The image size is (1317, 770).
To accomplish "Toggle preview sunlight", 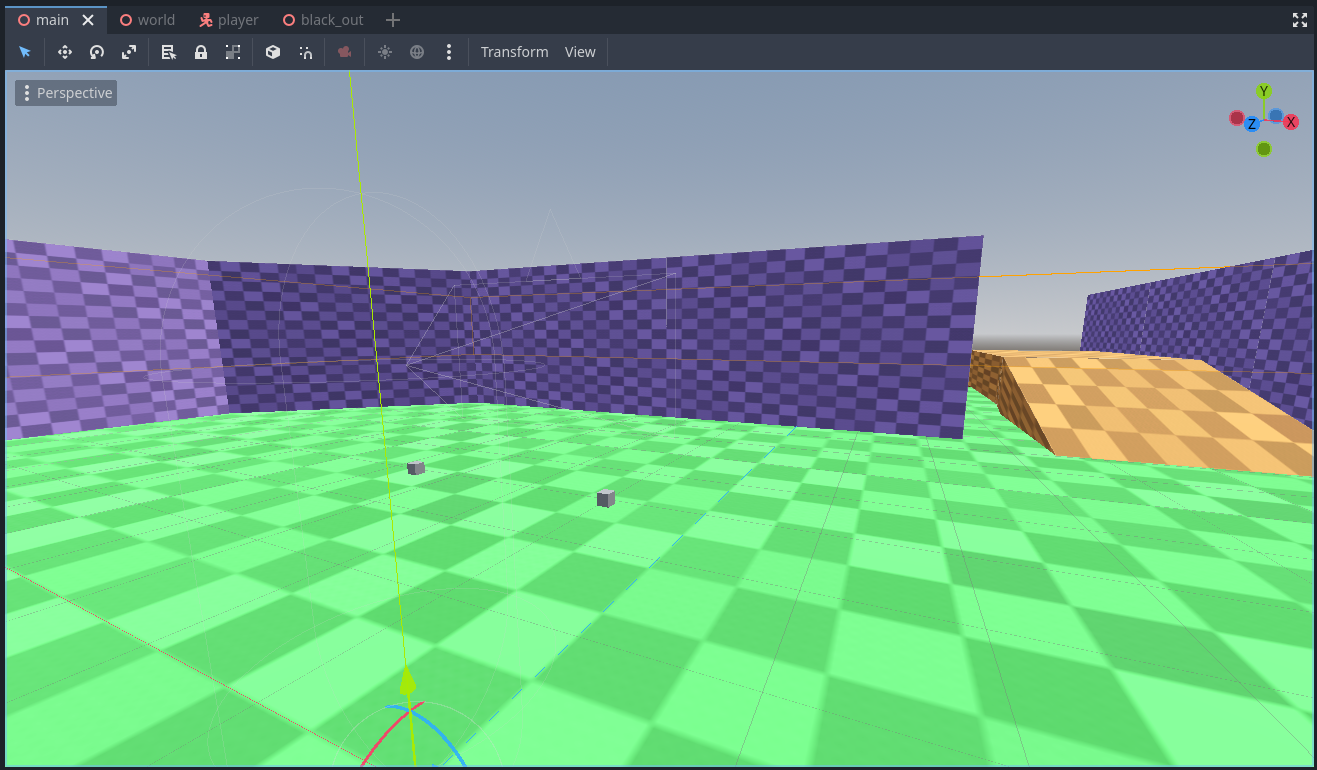I will [385, 51].
